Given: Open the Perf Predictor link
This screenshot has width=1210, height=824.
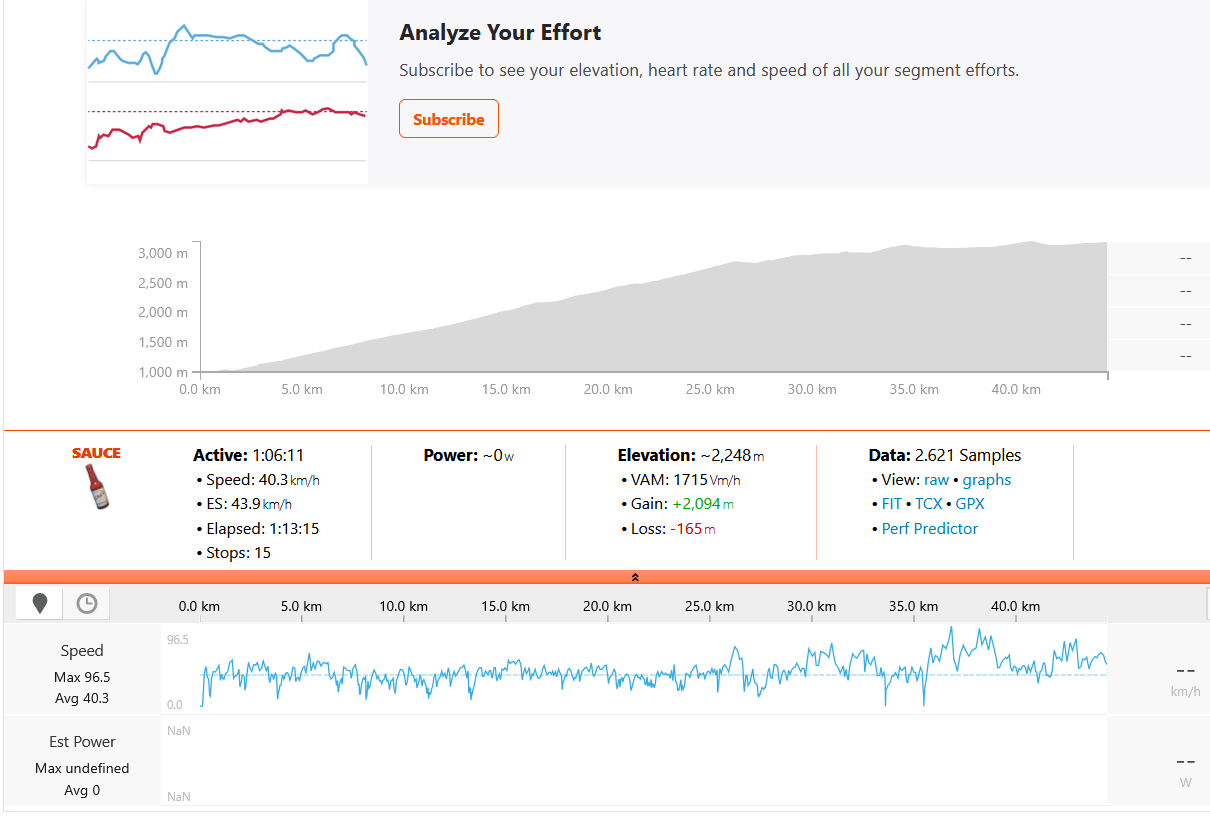Looking at the screenshot, I should point(930,529).
